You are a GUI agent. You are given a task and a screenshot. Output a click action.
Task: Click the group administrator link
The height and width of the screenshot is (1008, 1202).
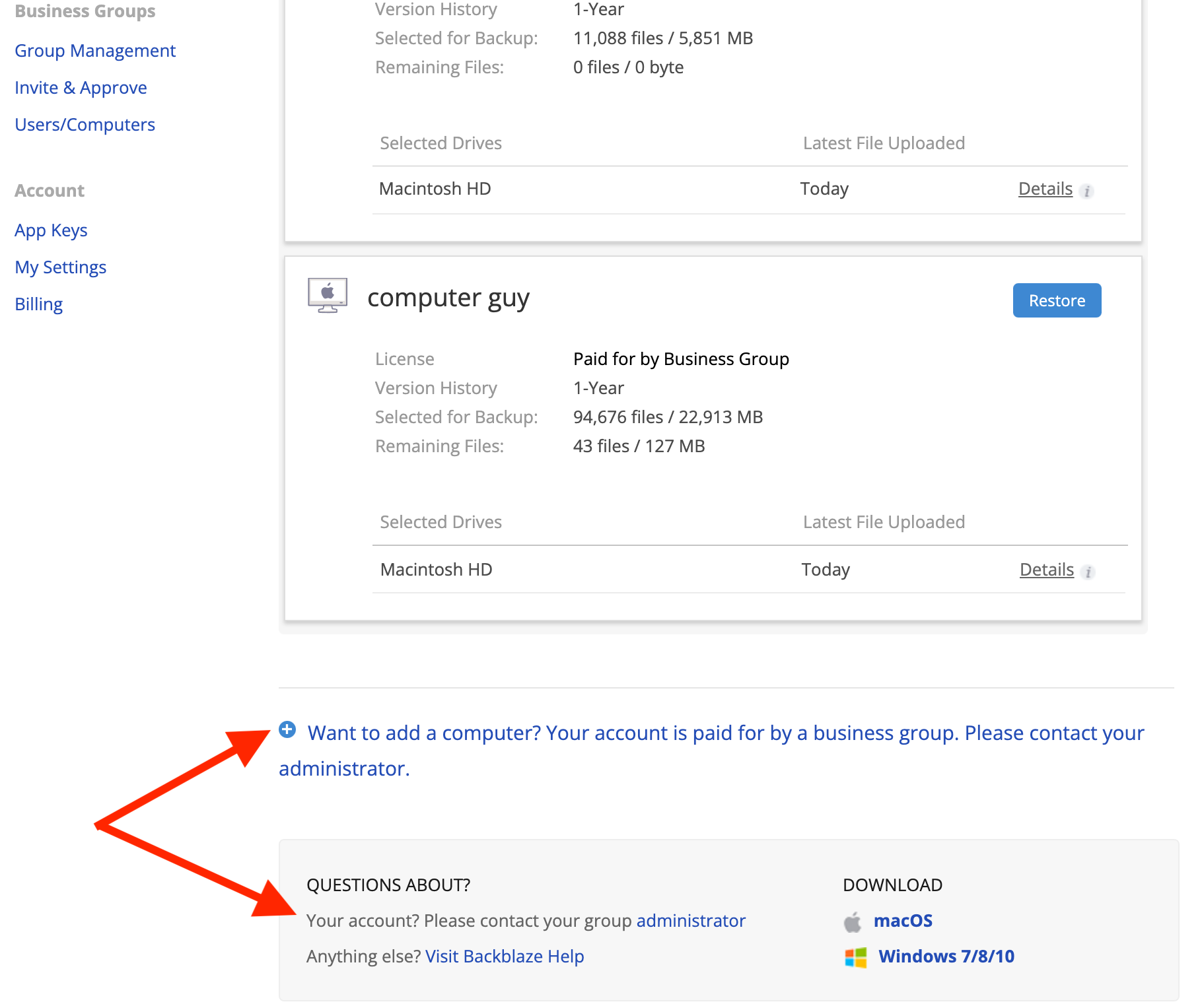pyautogui.click(x=691, y=920)
